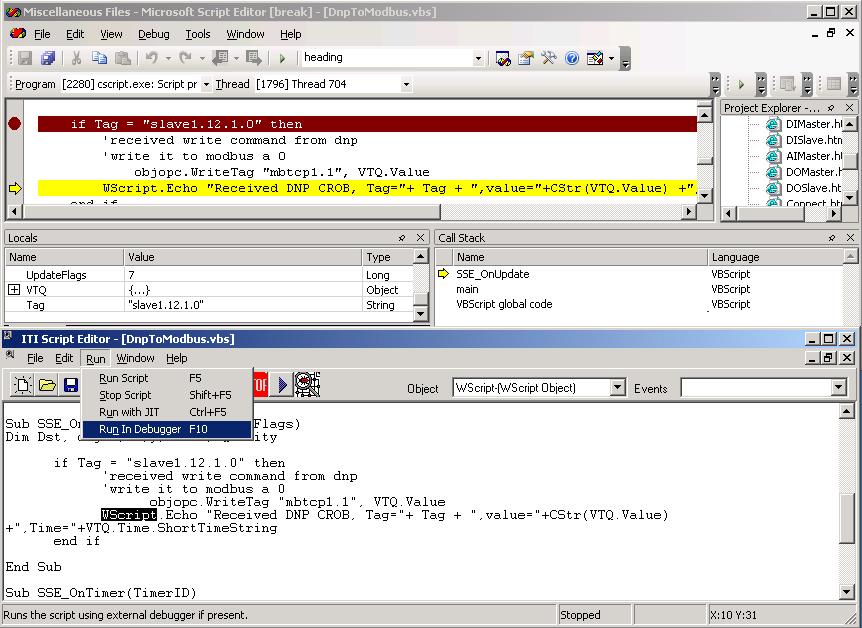The height and width of the screenshot is (628, 862).
Task: Toggle auto-hide pin on Locals panel
Action: tap(402, 238)
